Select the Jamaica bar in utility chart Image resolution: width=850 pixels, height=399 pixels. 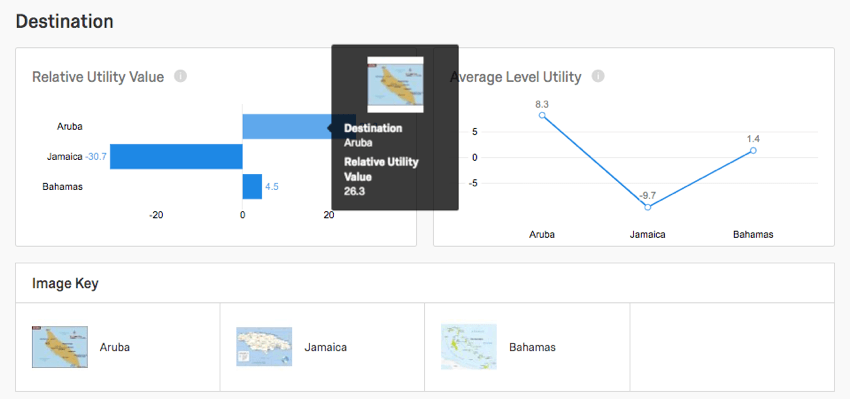point(176,157)
